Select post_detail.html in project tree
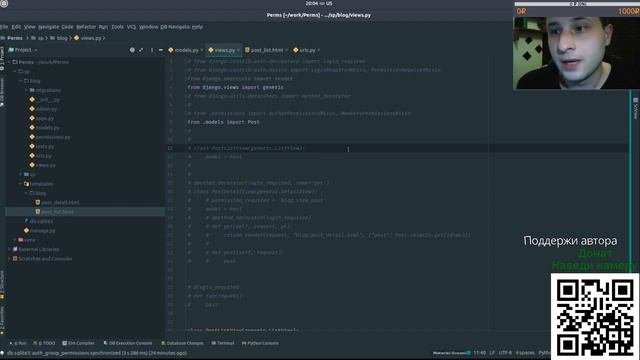This screenshot has height=360, width=640. click(57, 202)
